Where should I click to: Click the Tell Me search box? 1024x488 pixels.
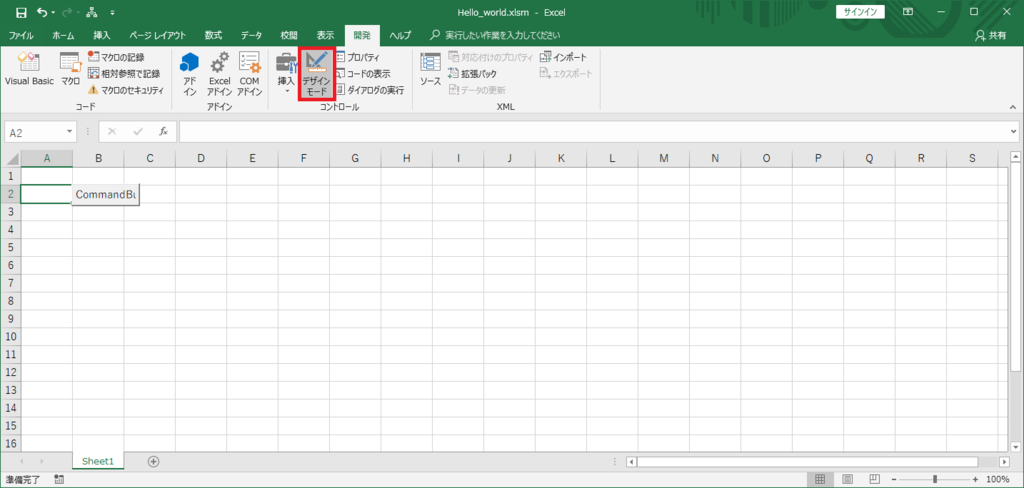[x=495, y=35]
